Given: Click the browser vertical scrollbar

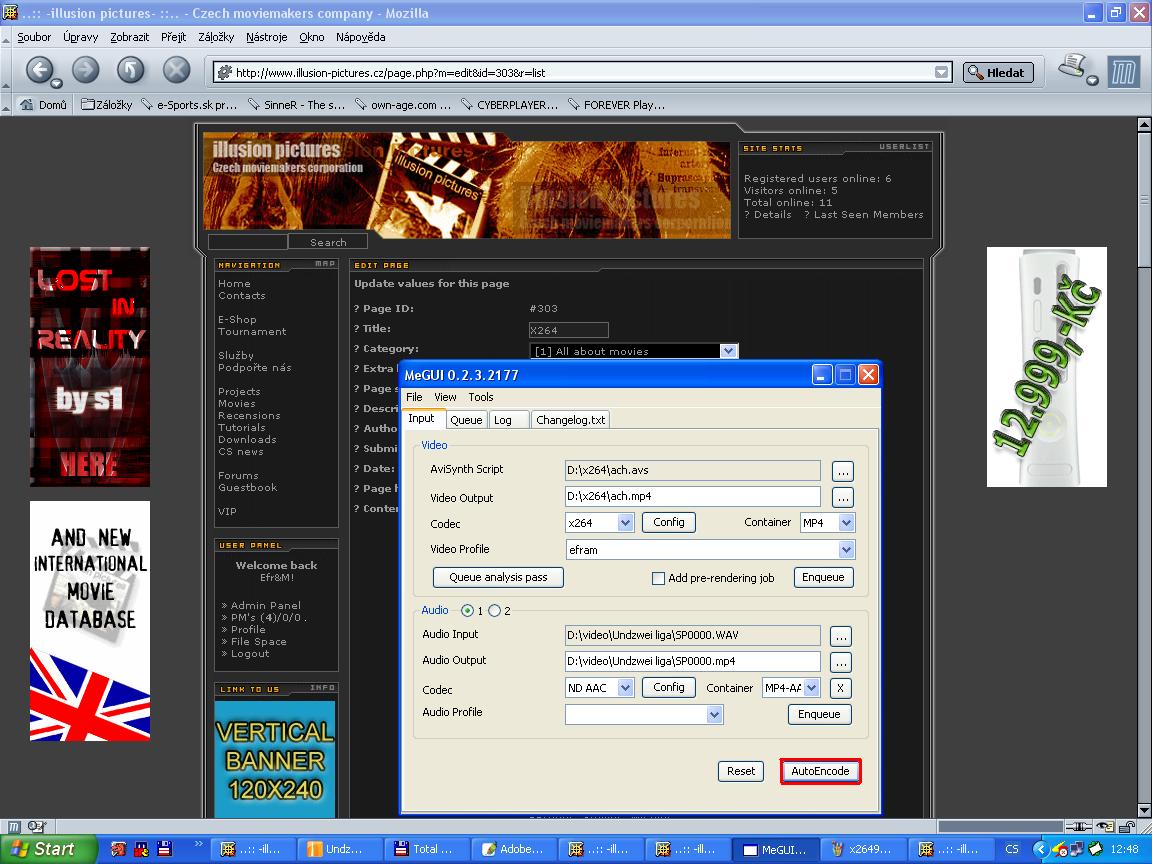Looking at the screenshot, I should coord(1144,466).
